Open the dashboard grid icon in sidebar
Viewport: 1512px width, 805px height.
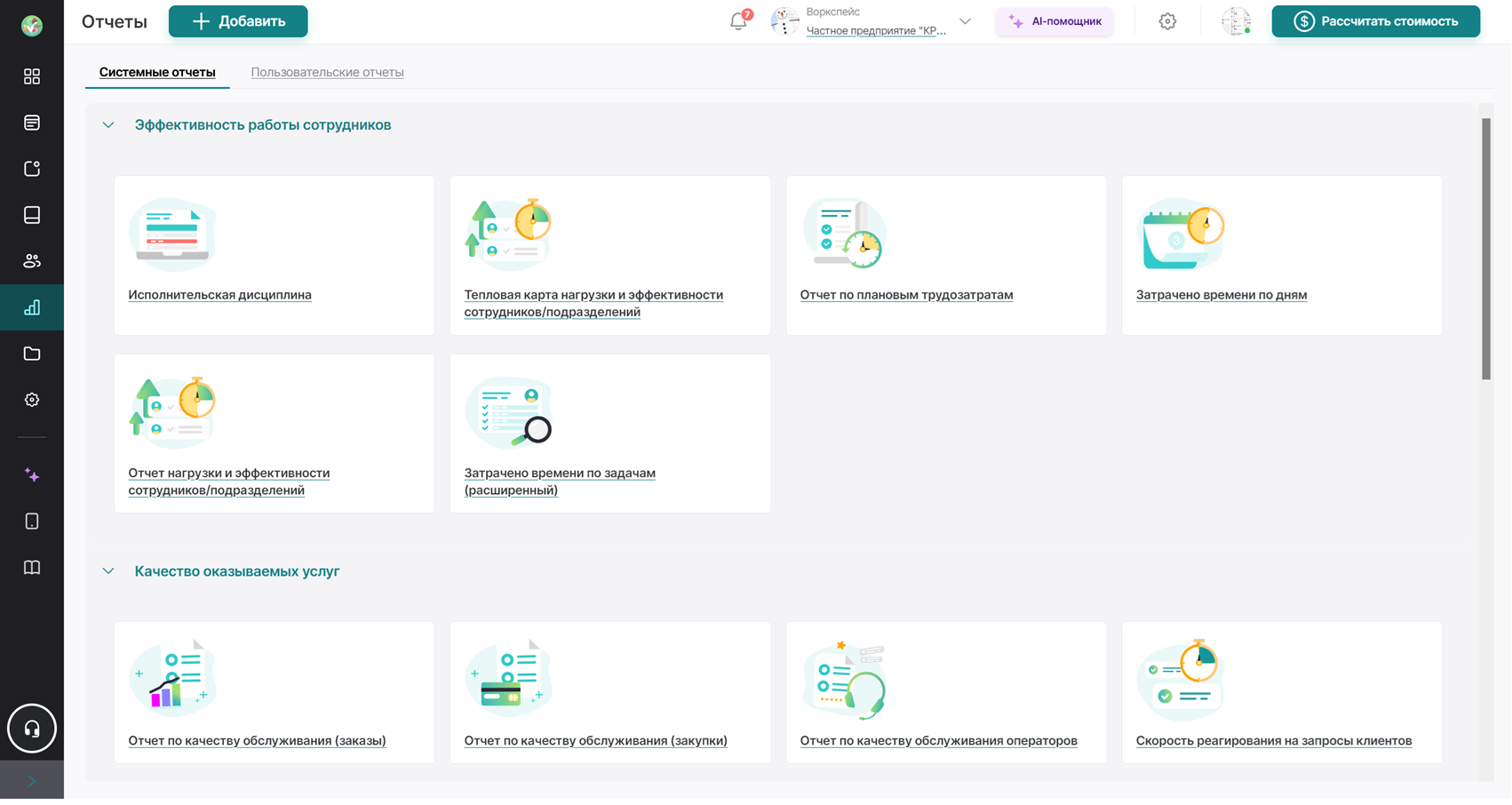click(x=32, y=76)
